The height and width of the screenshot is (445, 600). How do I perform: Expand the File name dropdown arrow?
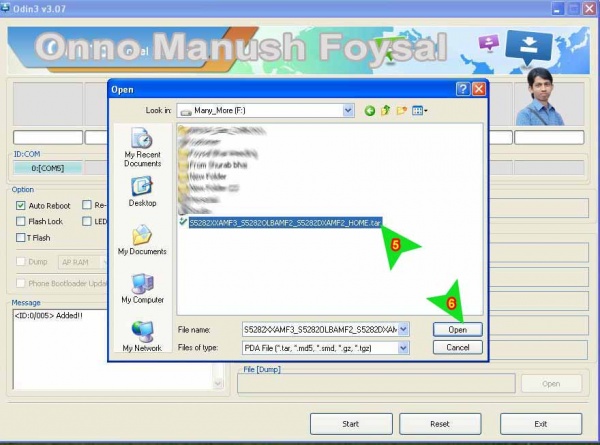click(403, 329)
